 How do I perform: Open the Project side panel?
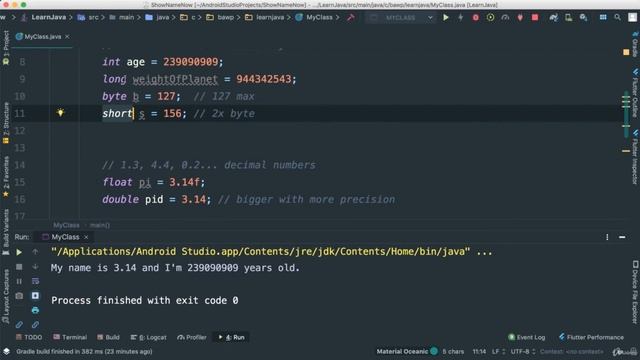(6, 47)
